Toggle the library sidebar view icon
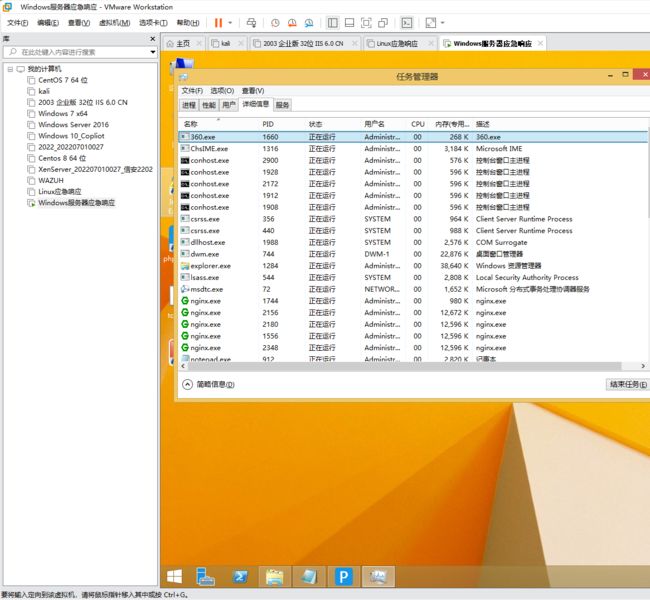The image size is (650, 600). [332, 23]
